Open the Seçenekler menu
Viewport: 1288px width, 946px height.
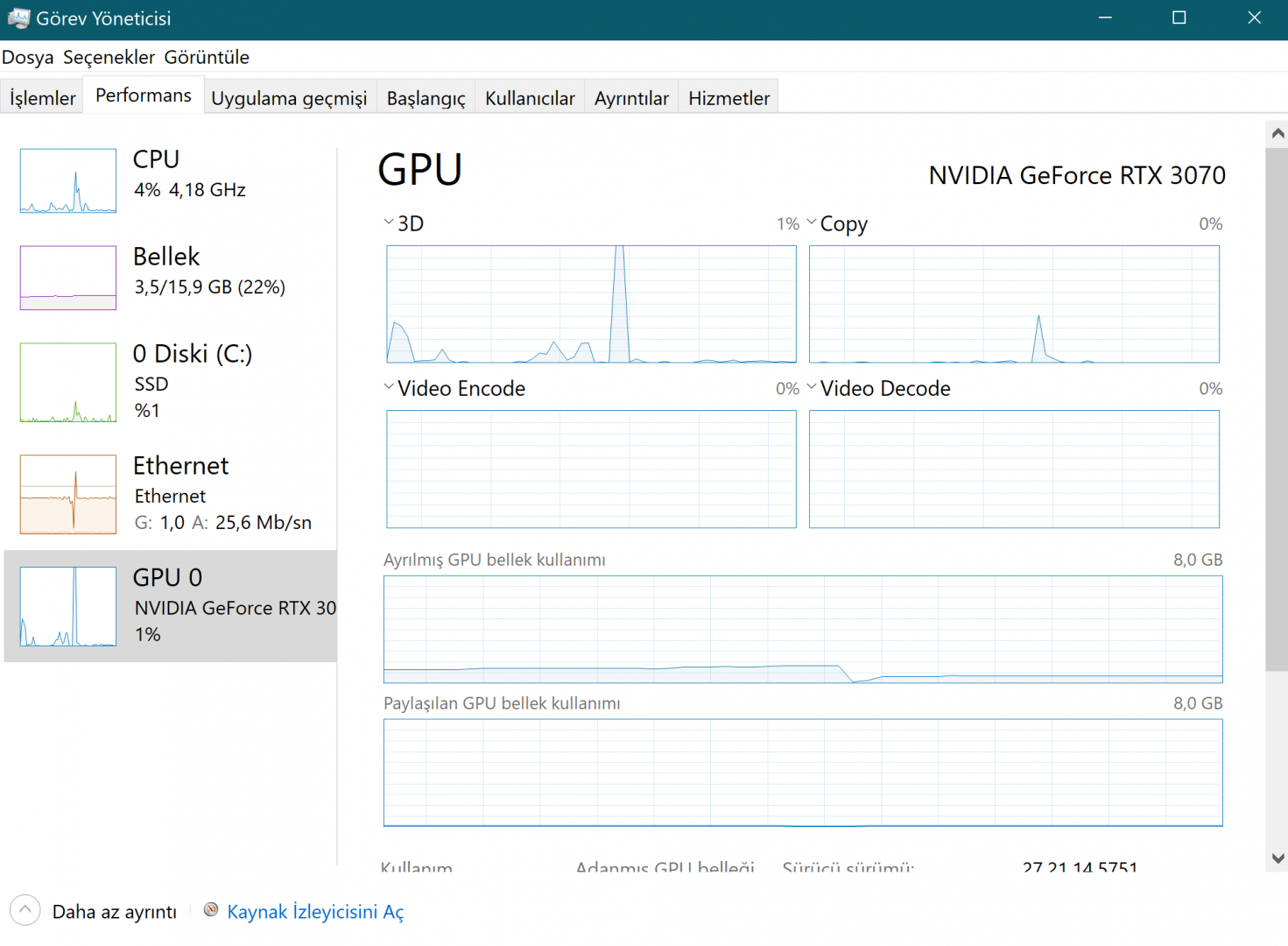point(109,58)
